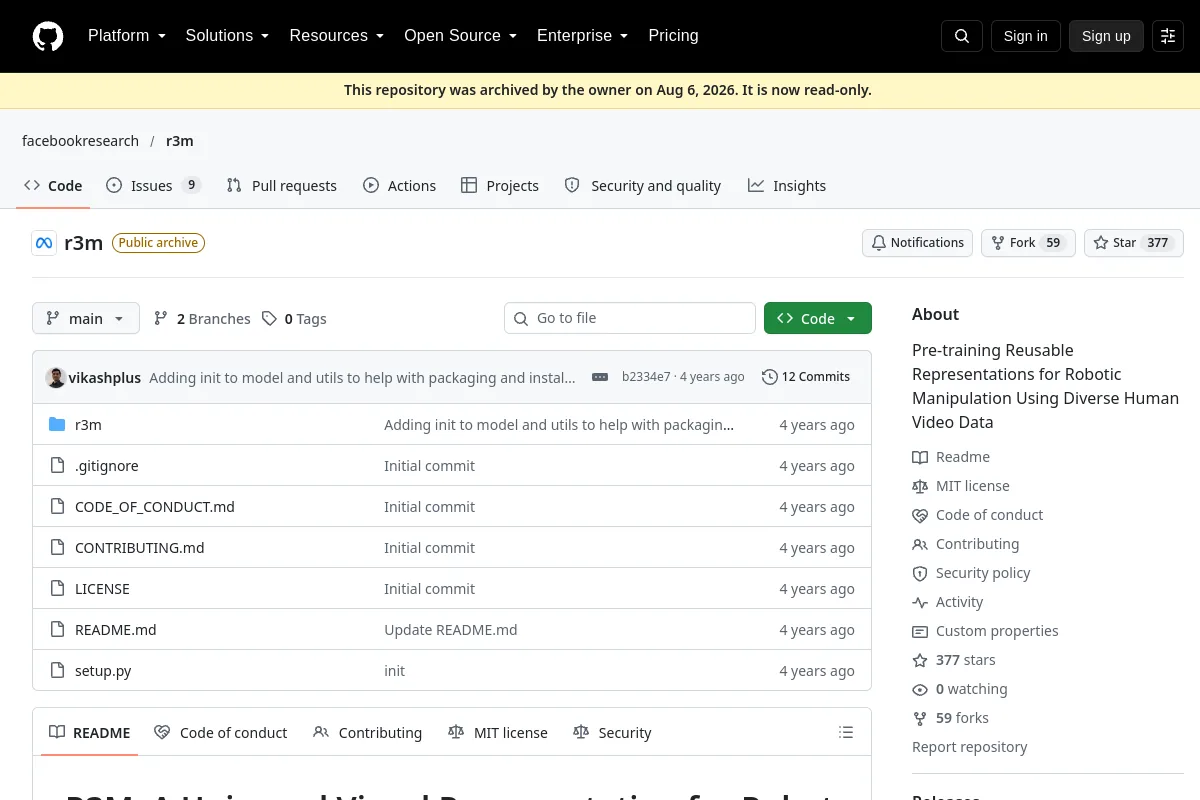Open the r3m folder icon
Image resolution: width=1200 pixels, height=800 pixels.
(x=57, y=425)
